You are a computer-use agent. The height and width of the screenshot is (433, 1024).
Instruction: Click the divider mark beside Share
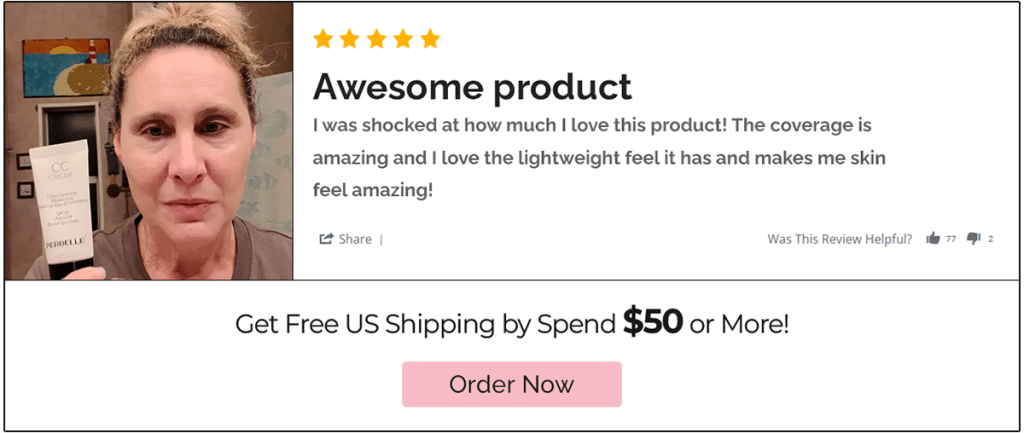point(382,239)
